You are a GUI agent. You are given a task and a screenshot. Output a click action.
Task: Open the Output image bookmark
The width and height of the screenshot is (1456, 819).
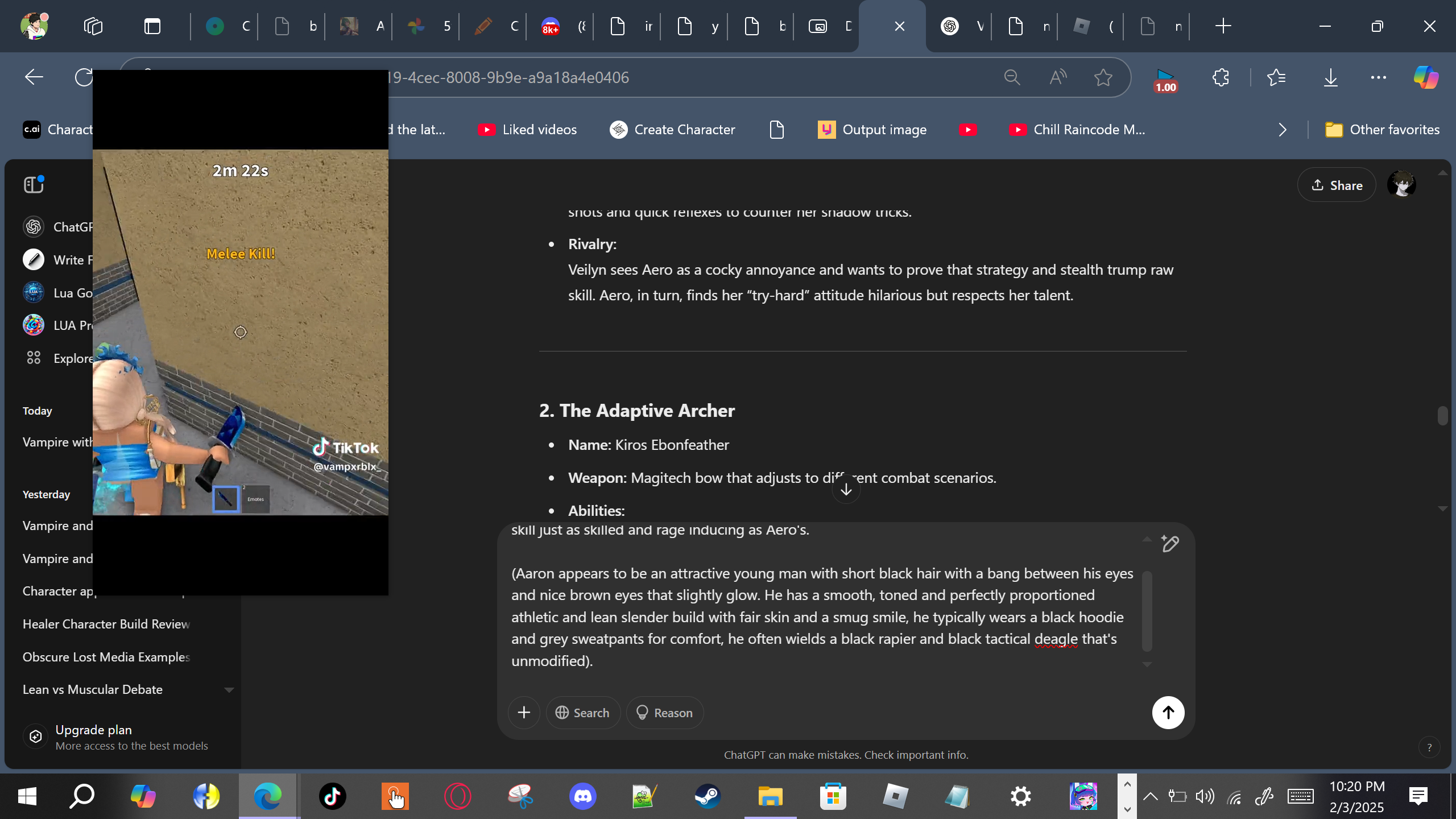872,130
